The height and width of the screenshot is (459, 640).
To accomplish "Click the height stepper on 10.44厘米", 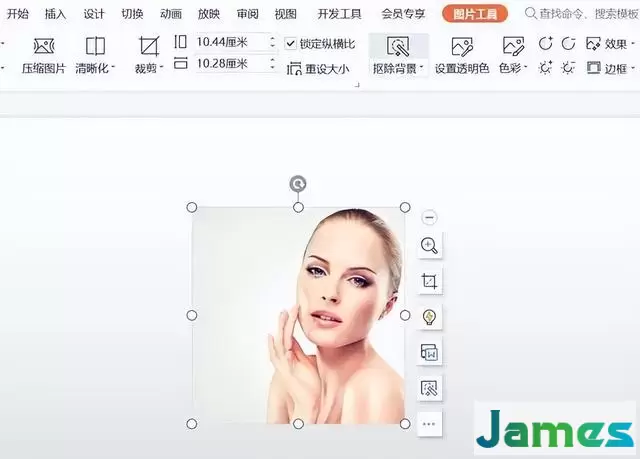I will (x=272, y=42).
